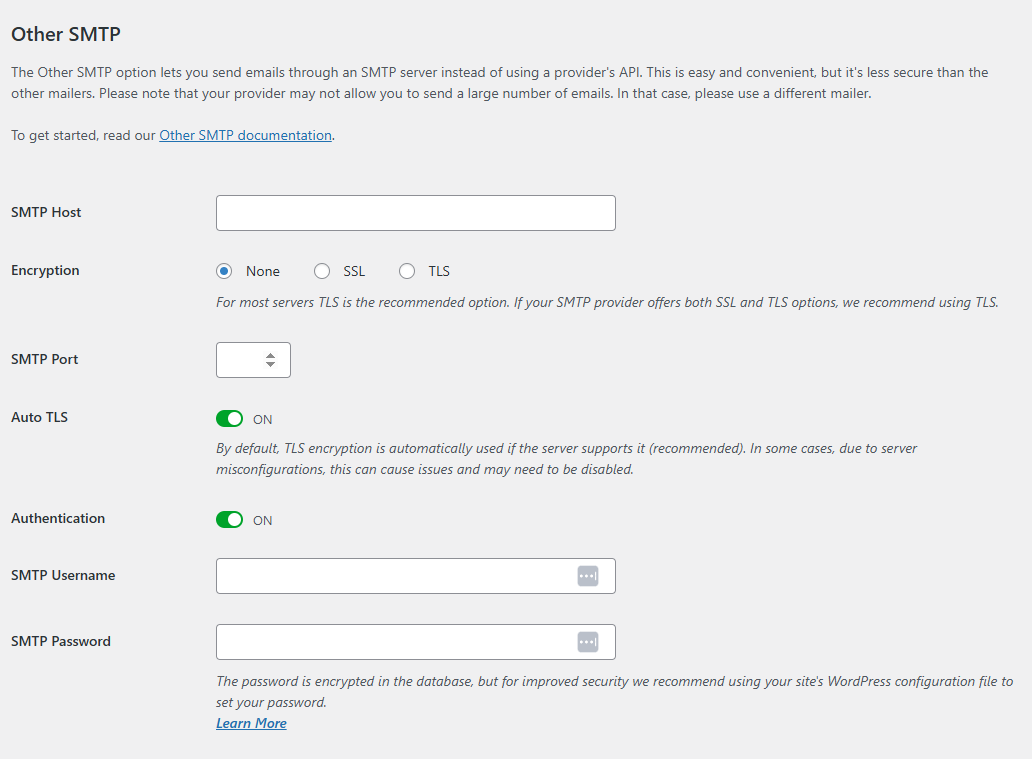Focus the SMTP Port number field
Image resolution: width=1032 pixels, height=759 pixels.
(240, 360)
